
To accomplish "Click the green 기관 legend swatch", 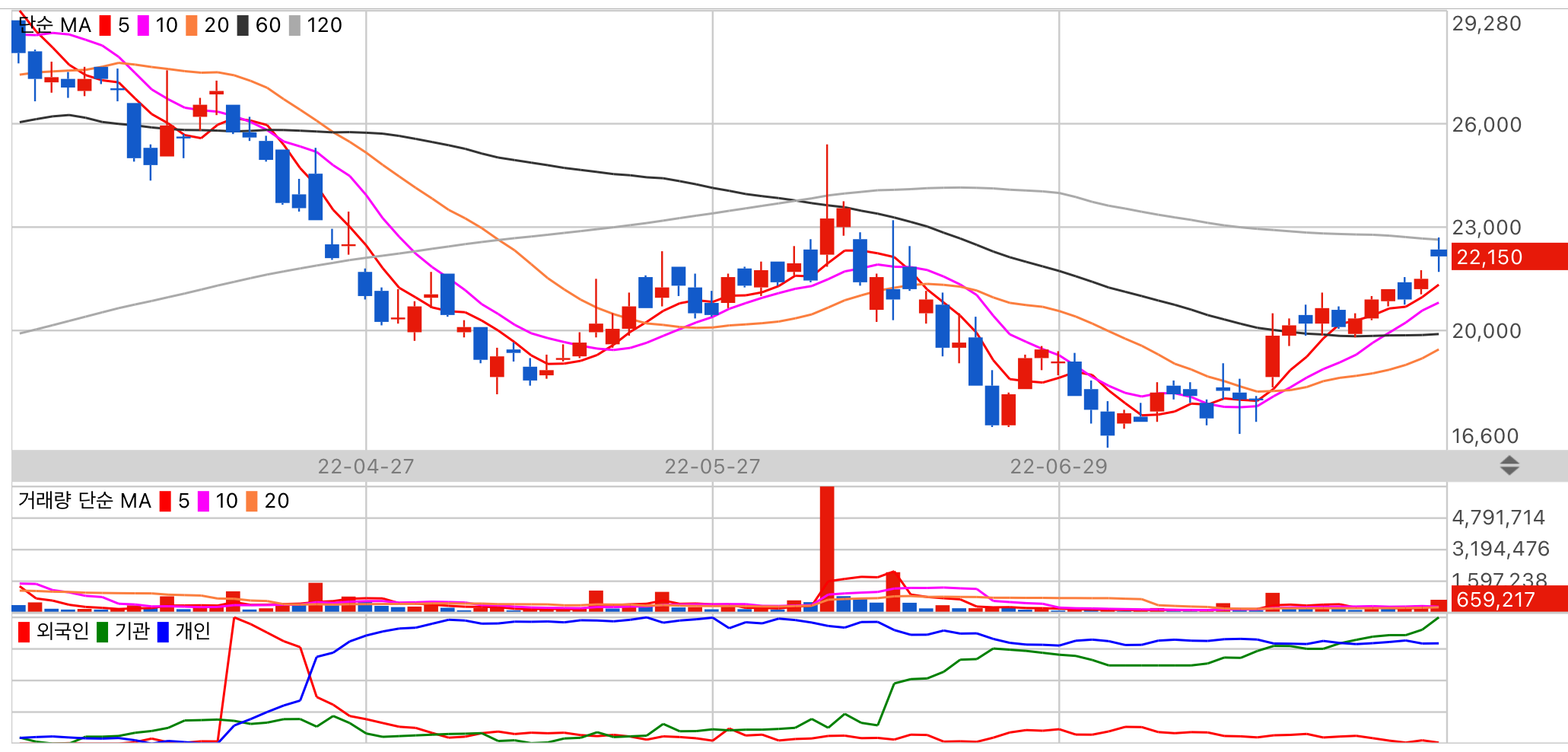I will coord(102,632).
